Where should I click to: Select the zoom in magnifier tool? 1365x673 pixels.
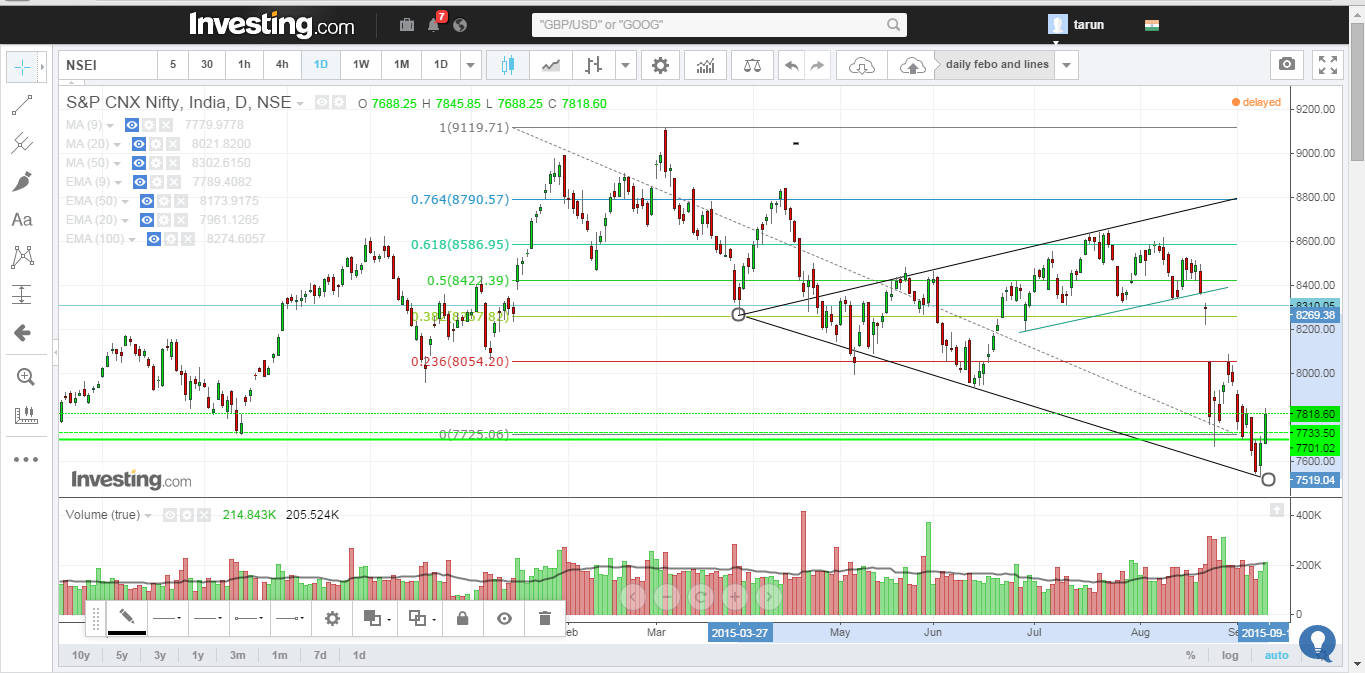point(25,377)
